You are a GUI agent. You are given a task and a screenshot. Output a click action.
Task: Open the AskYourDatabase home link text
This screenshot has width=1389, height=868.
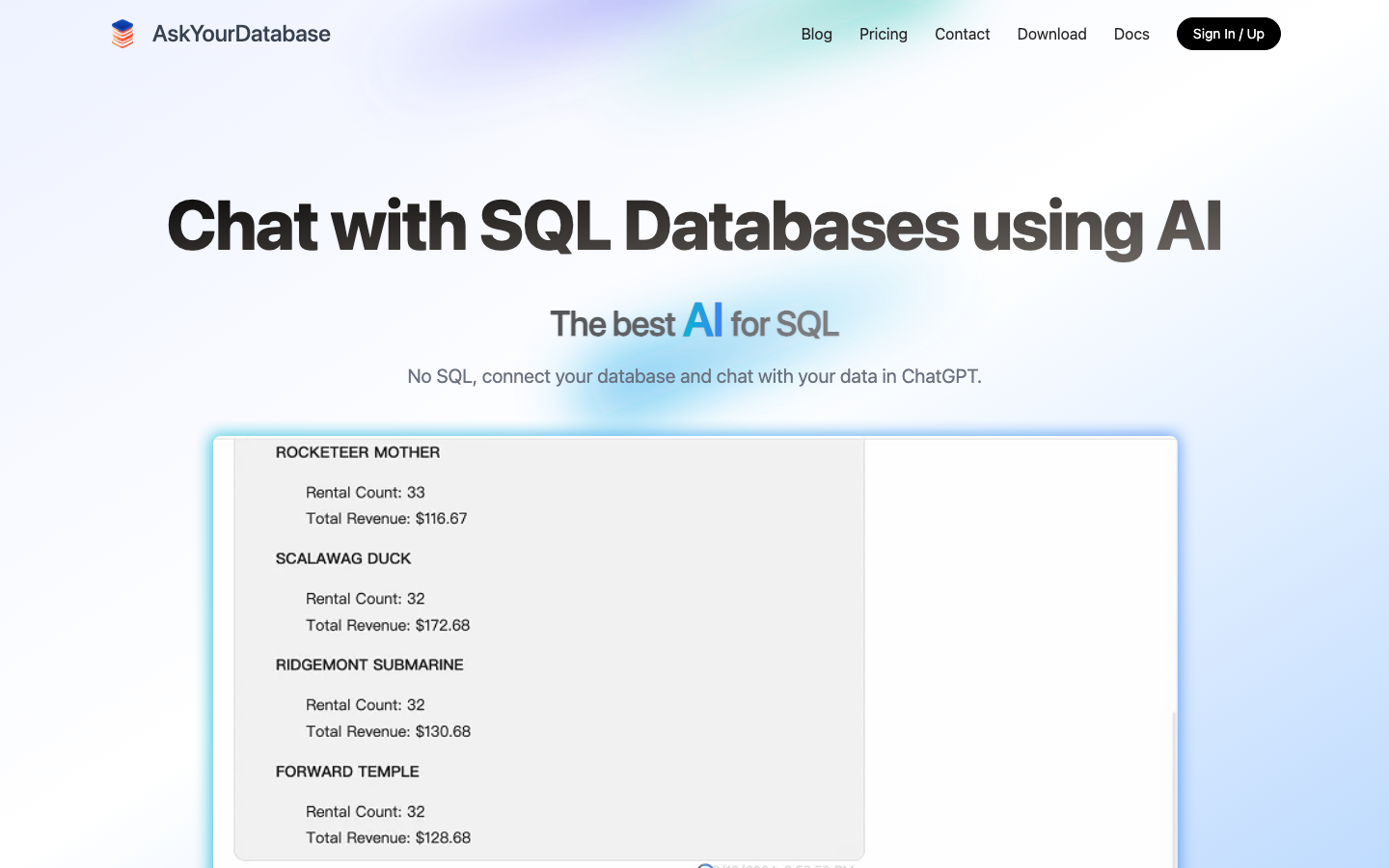coord(241,34)
